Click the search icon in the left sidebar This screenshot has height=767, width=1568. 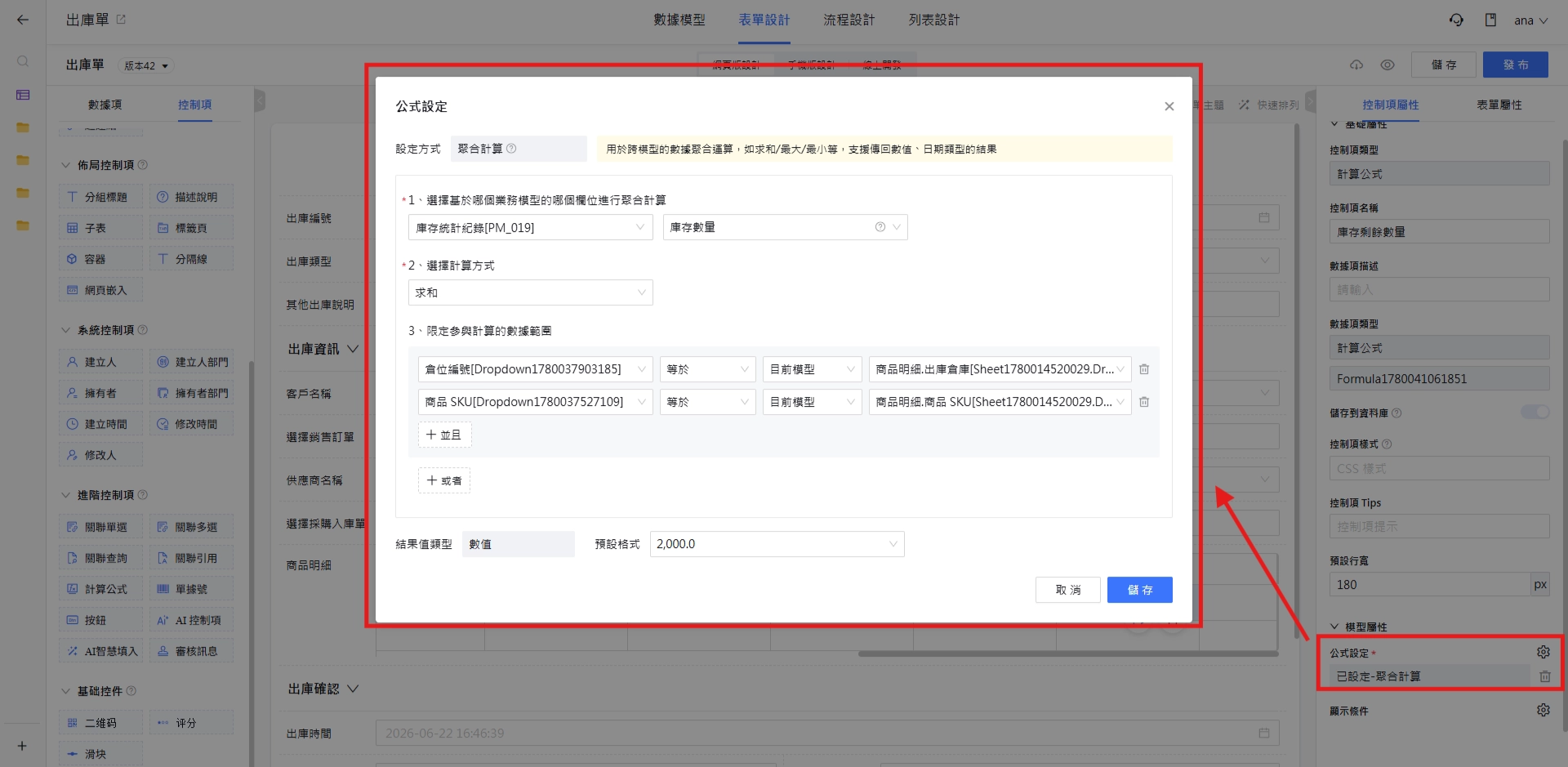click(x=23, y=61)
